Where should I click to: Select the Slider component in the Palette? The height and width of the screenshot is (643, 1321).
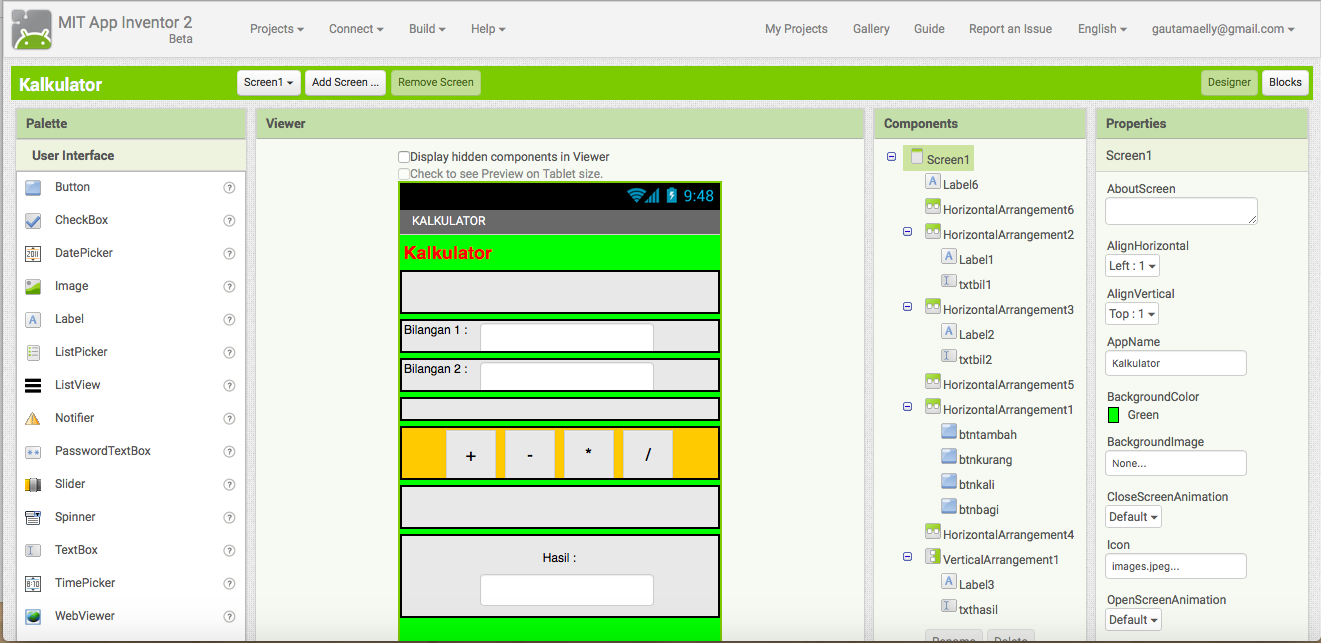[x=69, y=484]
